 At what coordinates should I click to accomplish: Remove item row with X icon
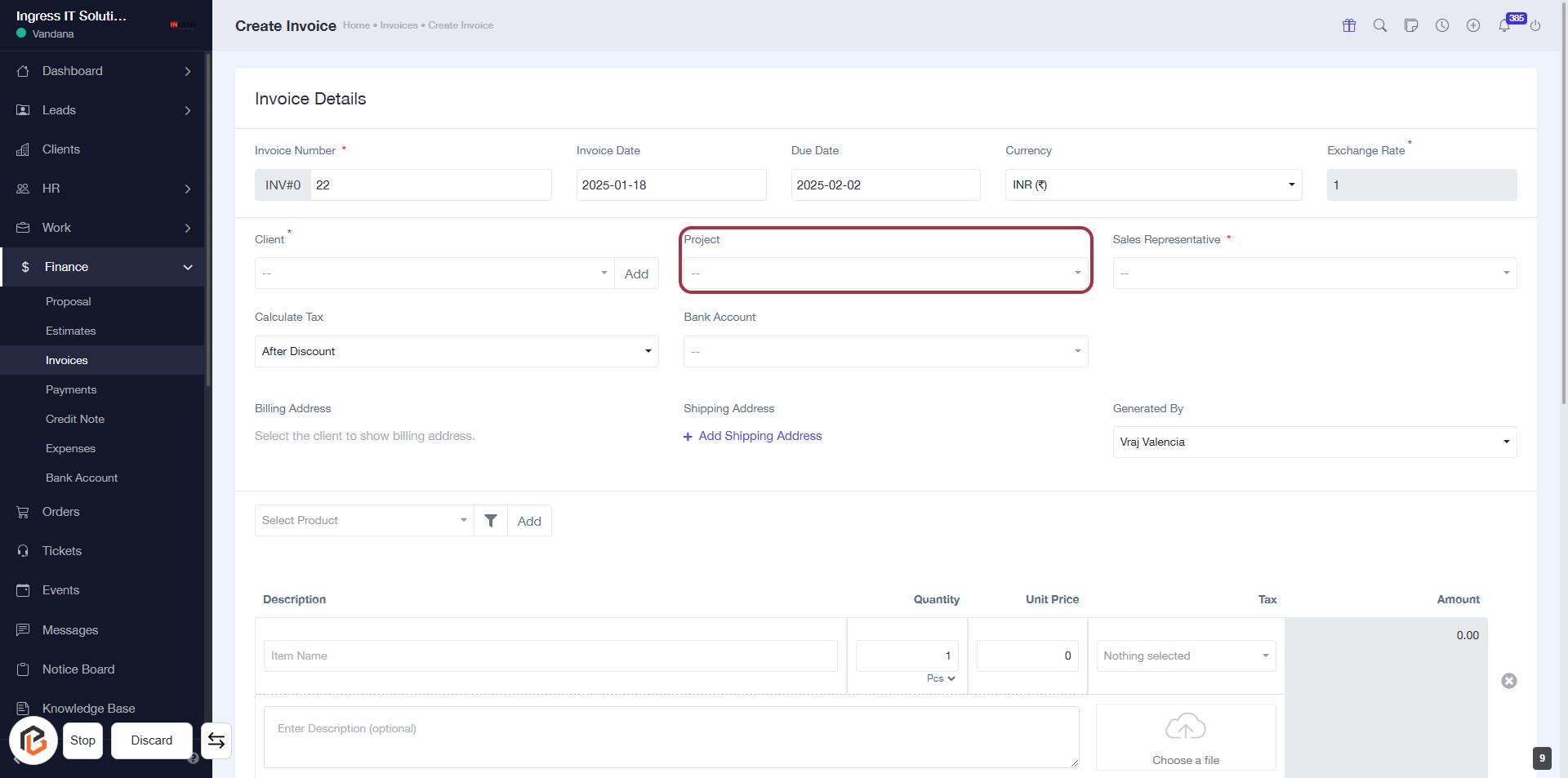tap(1509, 681)
